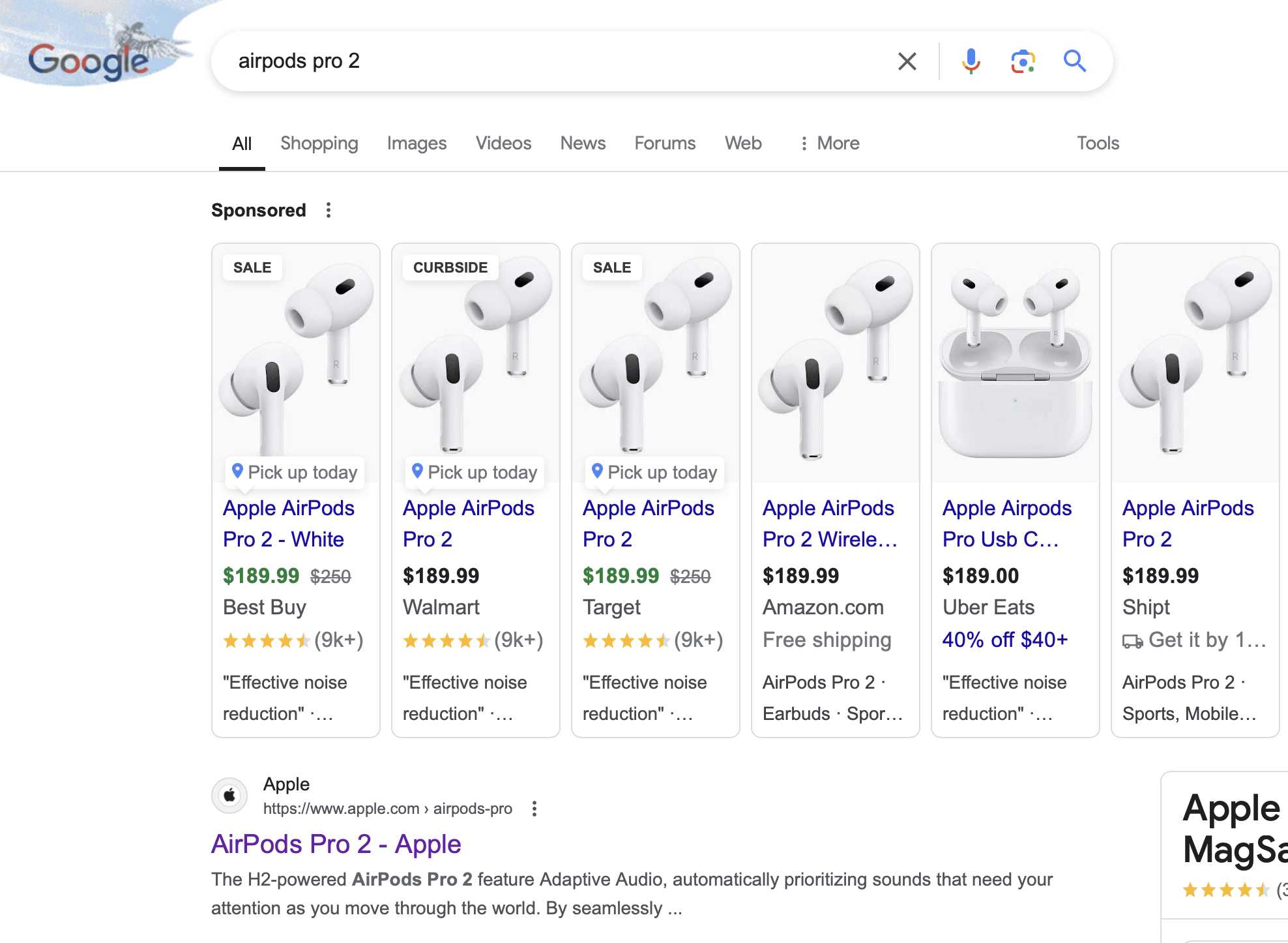Open the Amazon.com AirPods Pro 2 listing
The width and height of the screenshot is (1288, 943).
pos(829,524)
